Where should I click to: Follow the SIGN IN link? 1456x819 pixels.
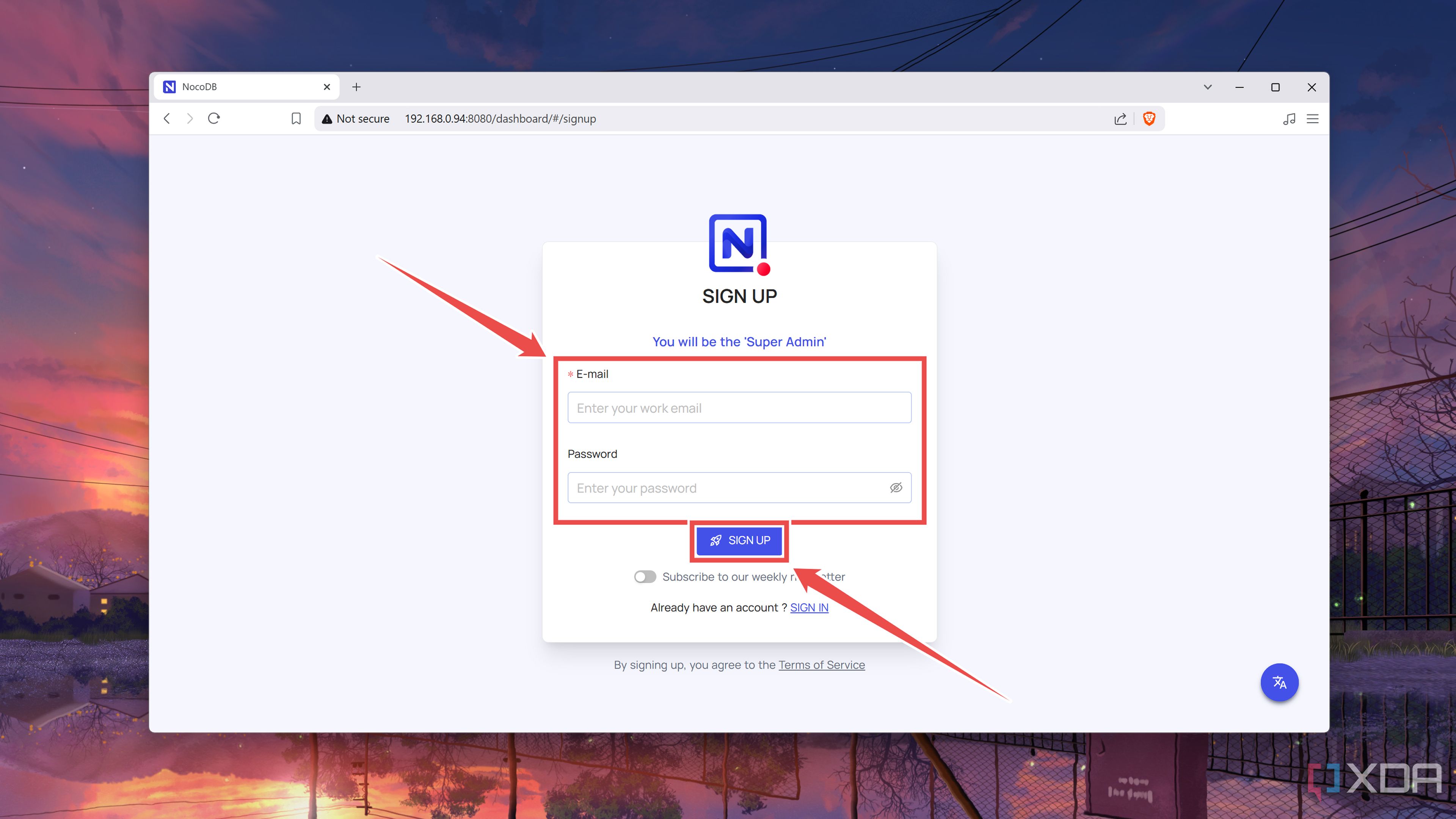[809, 607]
